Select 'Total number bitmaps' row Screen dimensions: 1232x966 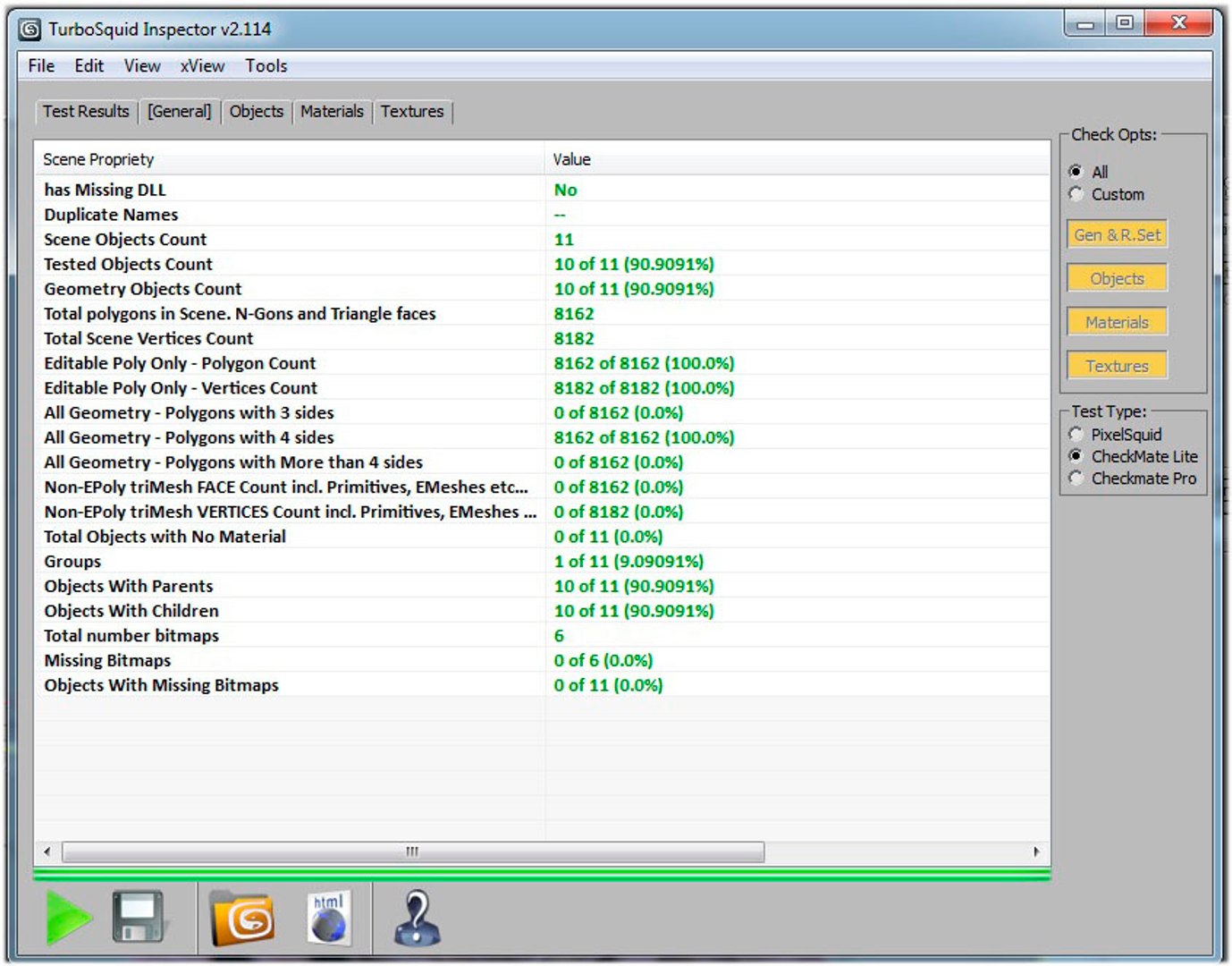pos(542,636)
